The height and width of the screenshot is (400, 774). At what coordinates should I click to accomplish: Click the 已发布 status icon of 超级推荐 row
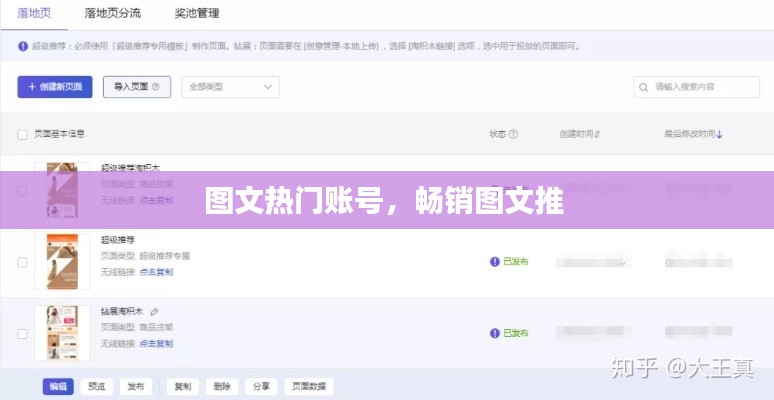tap(494, 262)
